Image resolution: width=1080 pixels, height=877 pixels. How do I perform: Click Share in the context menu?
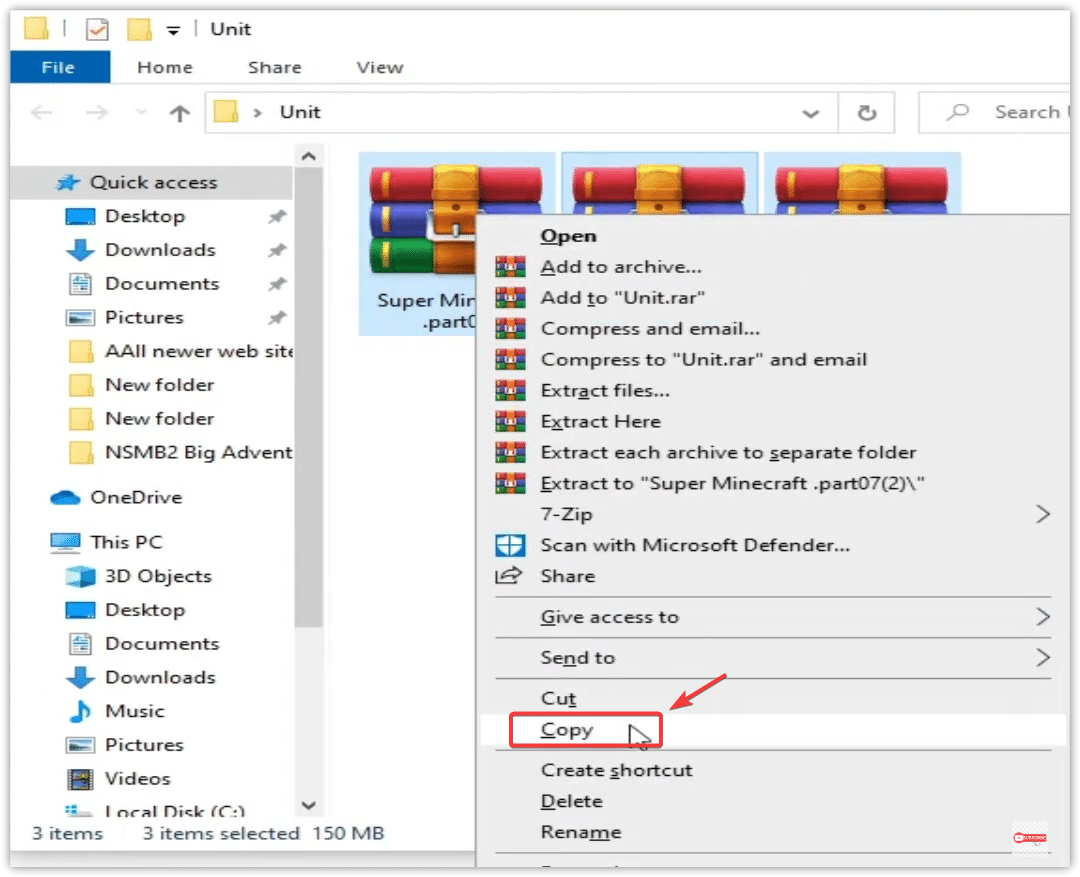pyautogui.click(x=567, y=576)
